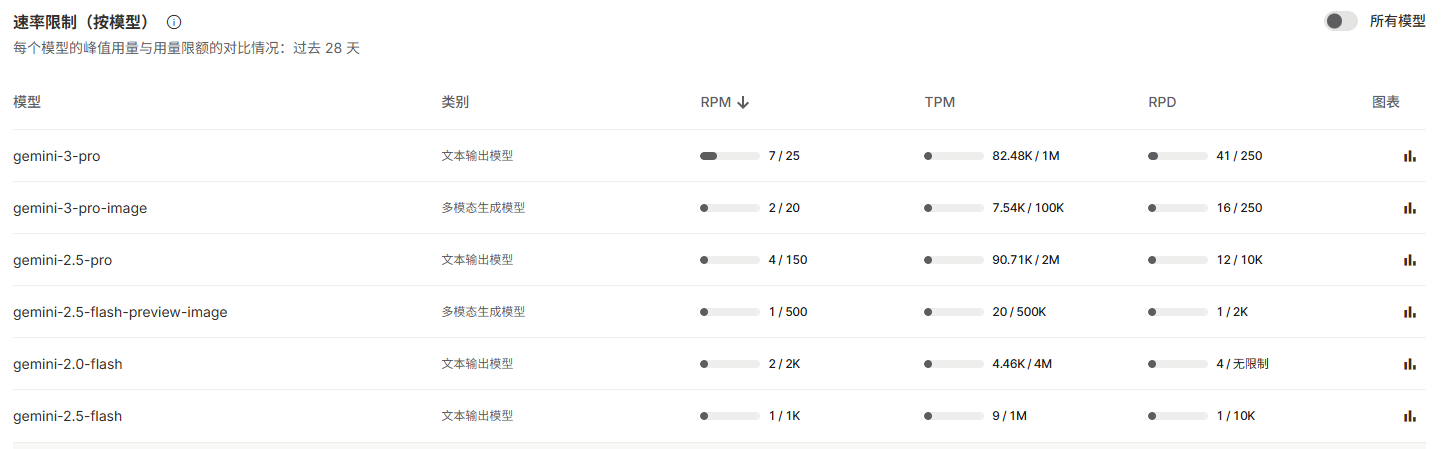Click the 9 / 1M TPM value

pos(1011,416)
